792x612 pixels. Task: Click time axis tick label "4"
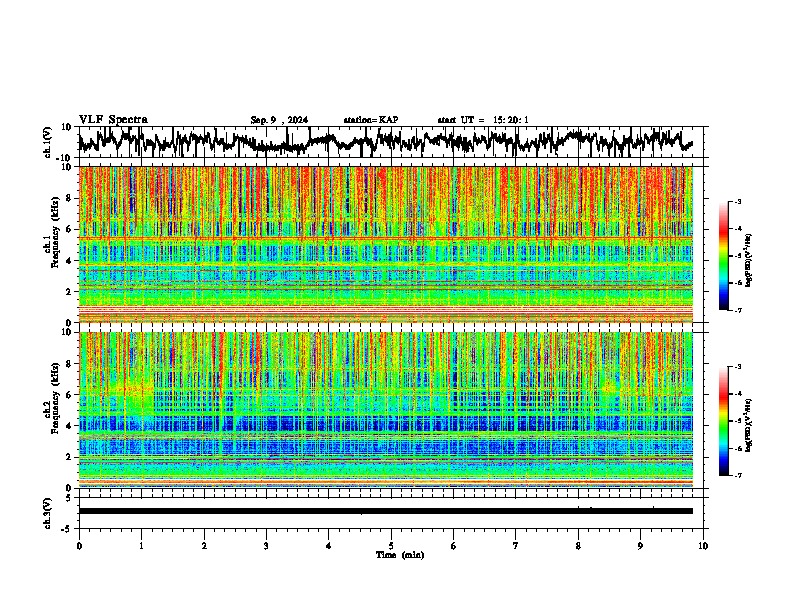click(x=329, y=546)
